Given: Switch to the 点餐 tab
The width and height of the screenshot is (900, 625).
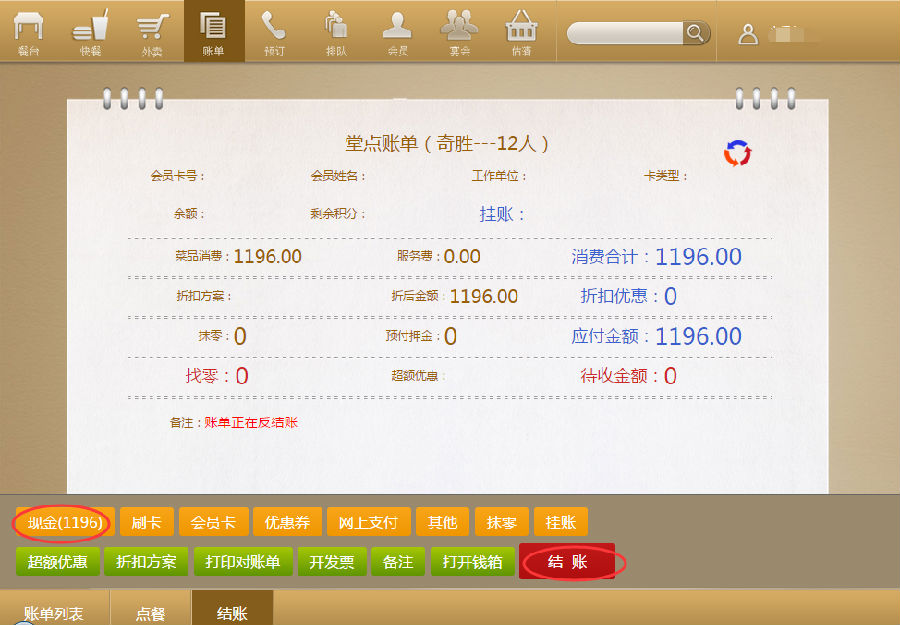Looking at the screenshot, I should [150, 612].
